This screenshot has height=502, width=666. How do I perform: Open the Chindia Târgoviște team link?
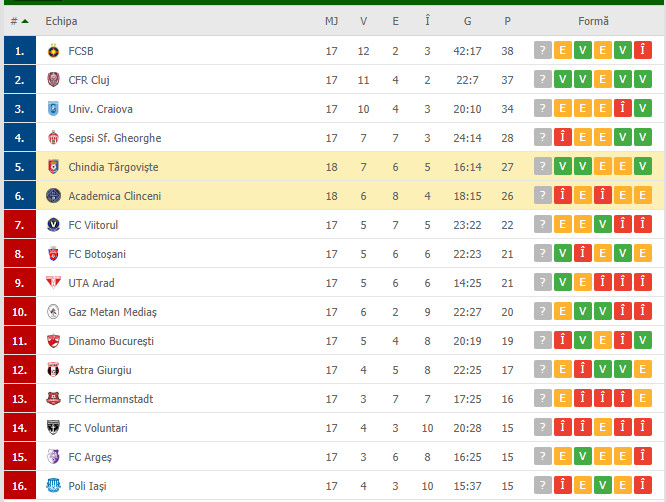coord(113,167)
